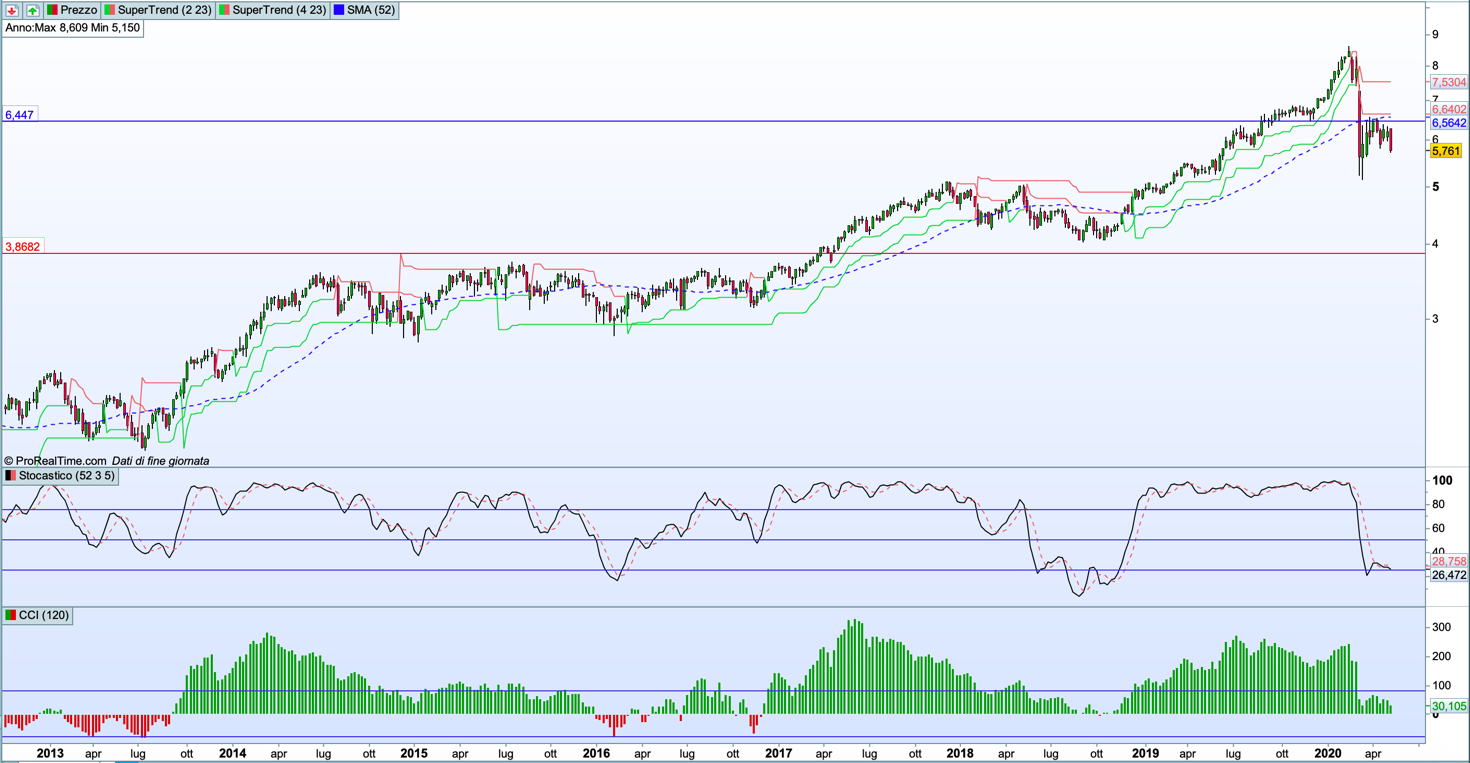The image size is (1470, 763).
Task: Click the 2015 year label on time axis
Action: point(414,753)
